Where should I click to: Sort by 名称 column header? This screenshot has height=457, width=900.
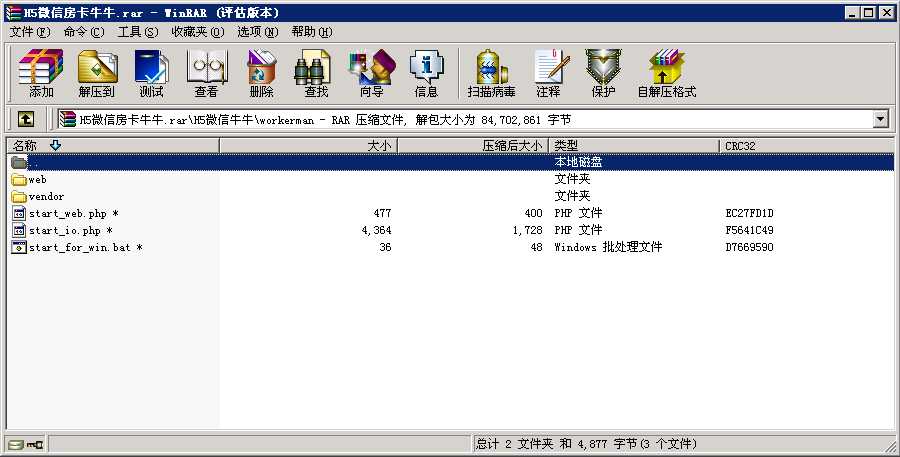tap(113, 146)
